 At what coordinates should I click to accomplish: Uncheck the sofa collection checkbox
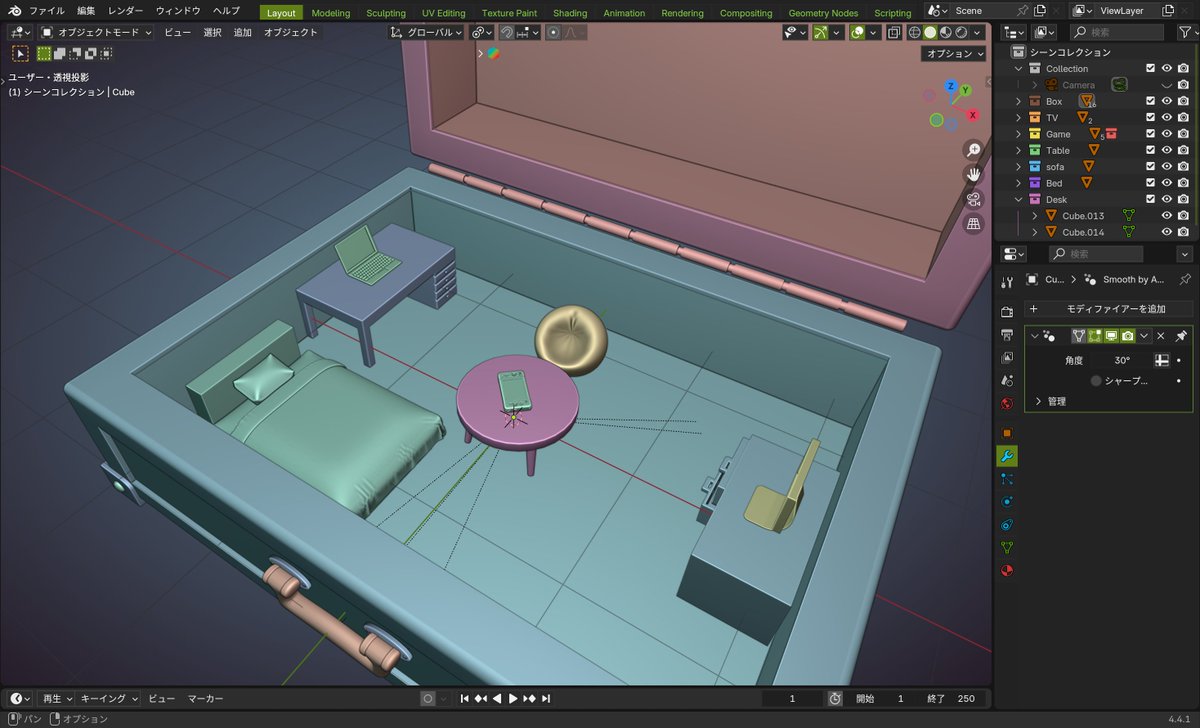tap(1150, 167)
